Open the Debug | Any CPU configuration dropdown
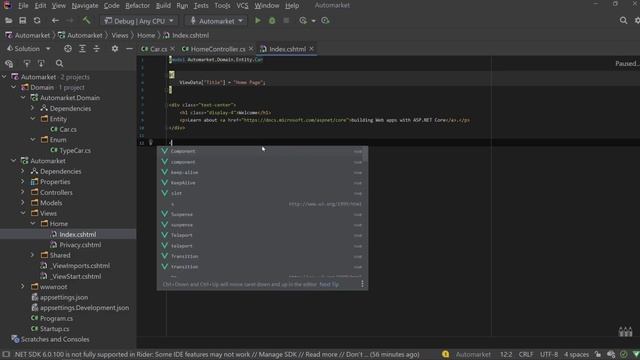This screenshot has width=640, height=360. (139, 21)
